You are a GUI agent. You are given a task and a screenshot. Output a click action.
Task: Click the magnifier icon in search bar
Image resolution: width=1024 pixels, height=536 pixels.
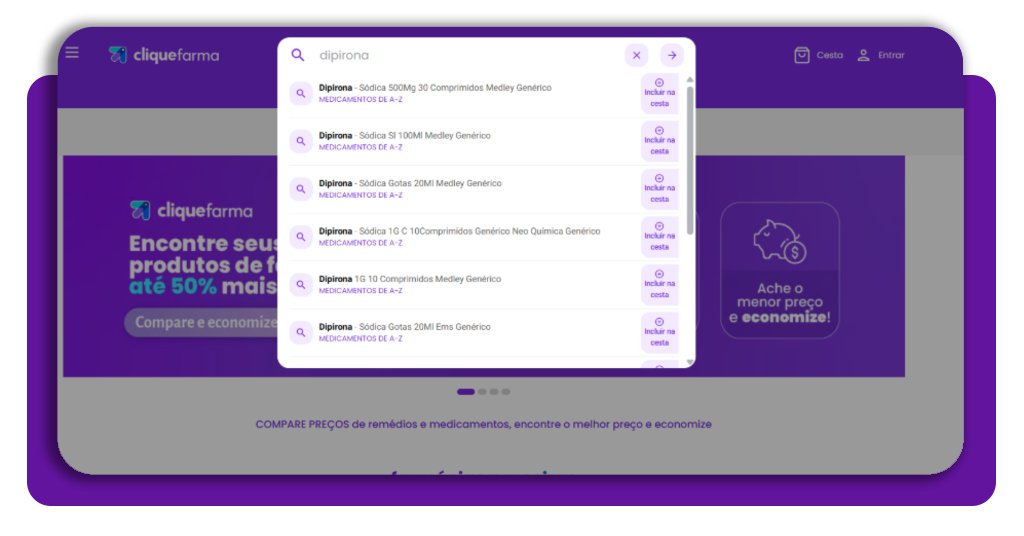click(x=298, y=55)
